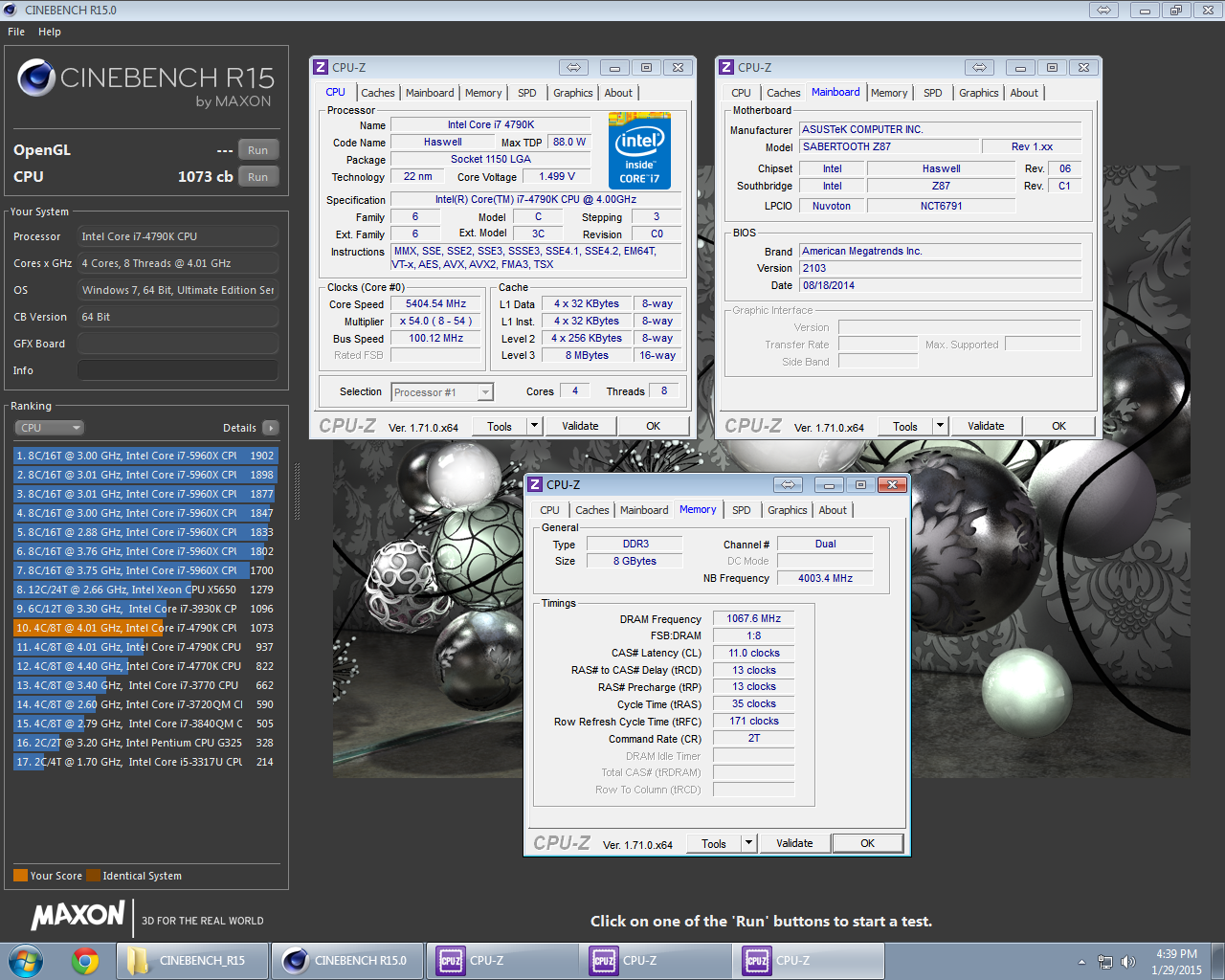1225x980 pixels.
Task: Open Caches tab in first CPU-Z window
Action: pos(378,93)
